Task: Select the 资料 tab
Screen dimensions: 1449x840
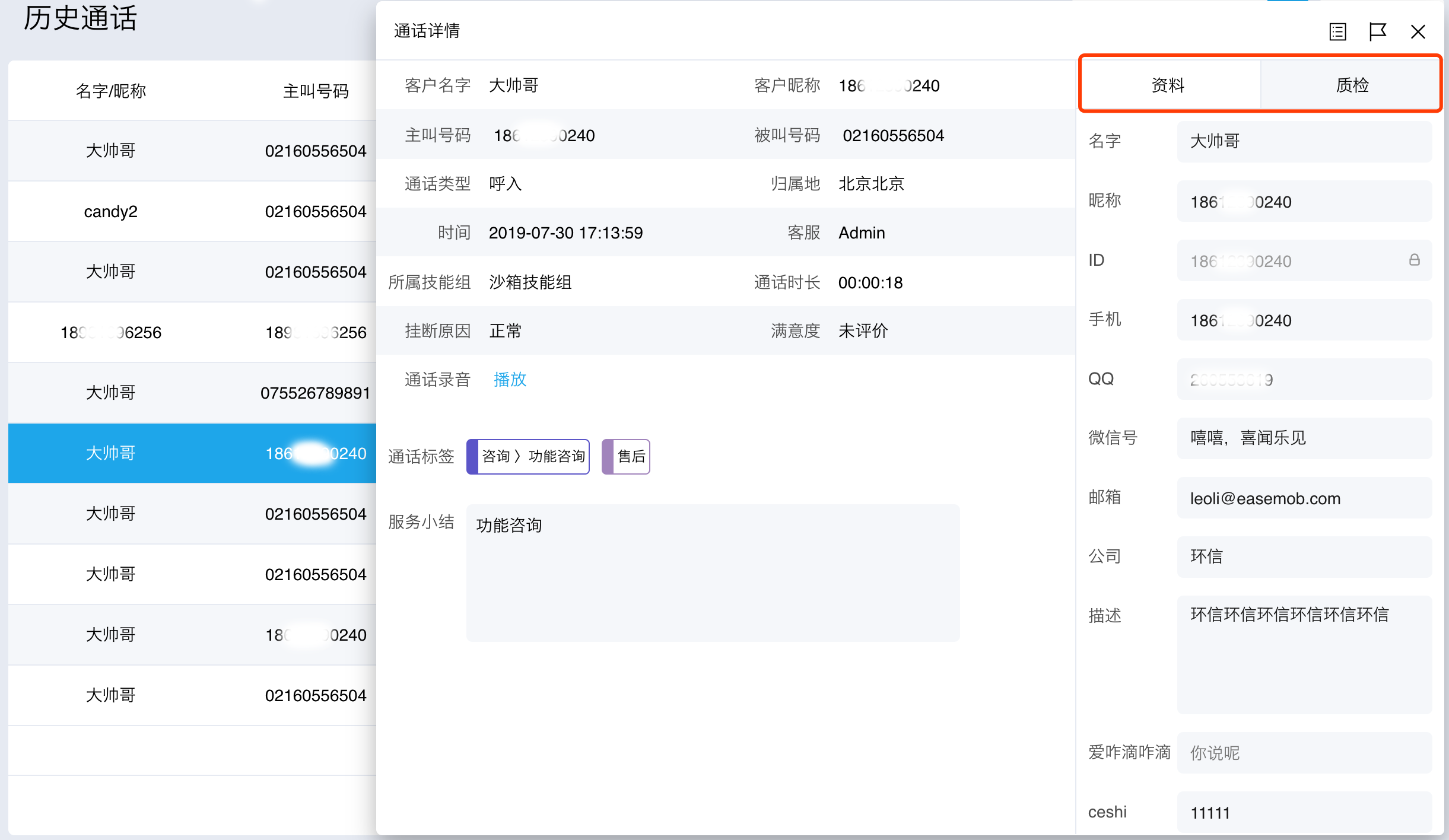Action: pos(1168,85)
